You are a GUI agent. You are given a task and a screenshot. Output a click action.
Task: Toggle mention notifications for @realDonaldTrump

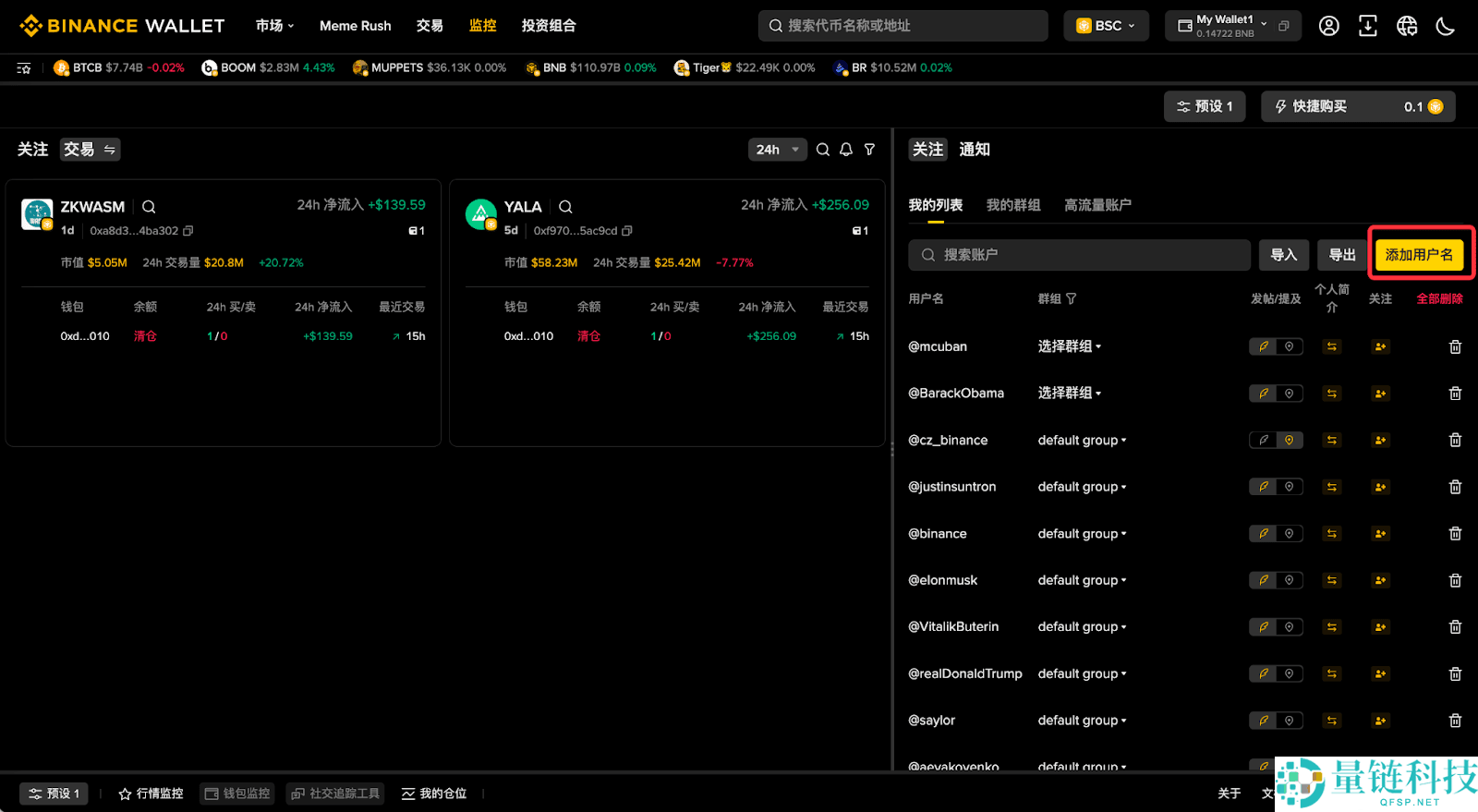pyautogui.click(x=1290, y=674)
